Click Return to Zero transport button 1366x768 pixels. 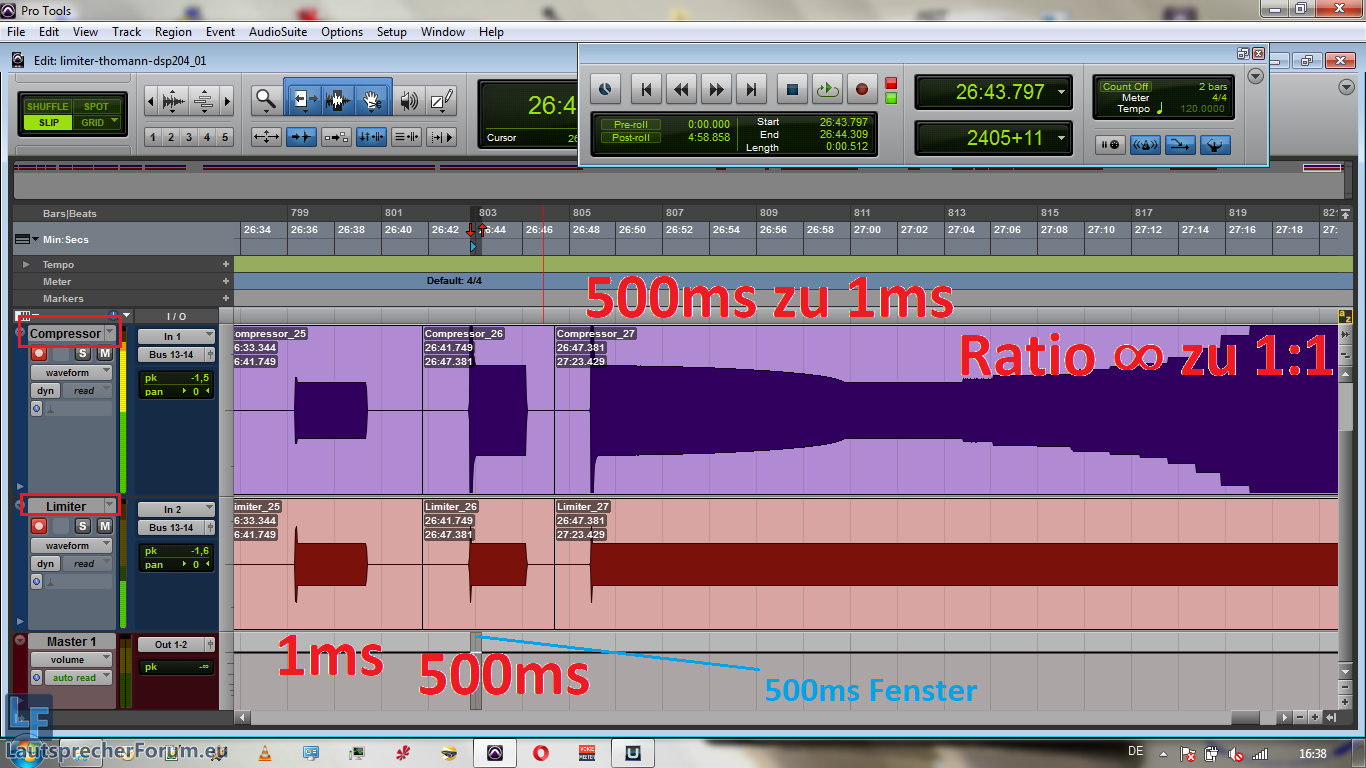pyautogui.click(x=646, y=90)
